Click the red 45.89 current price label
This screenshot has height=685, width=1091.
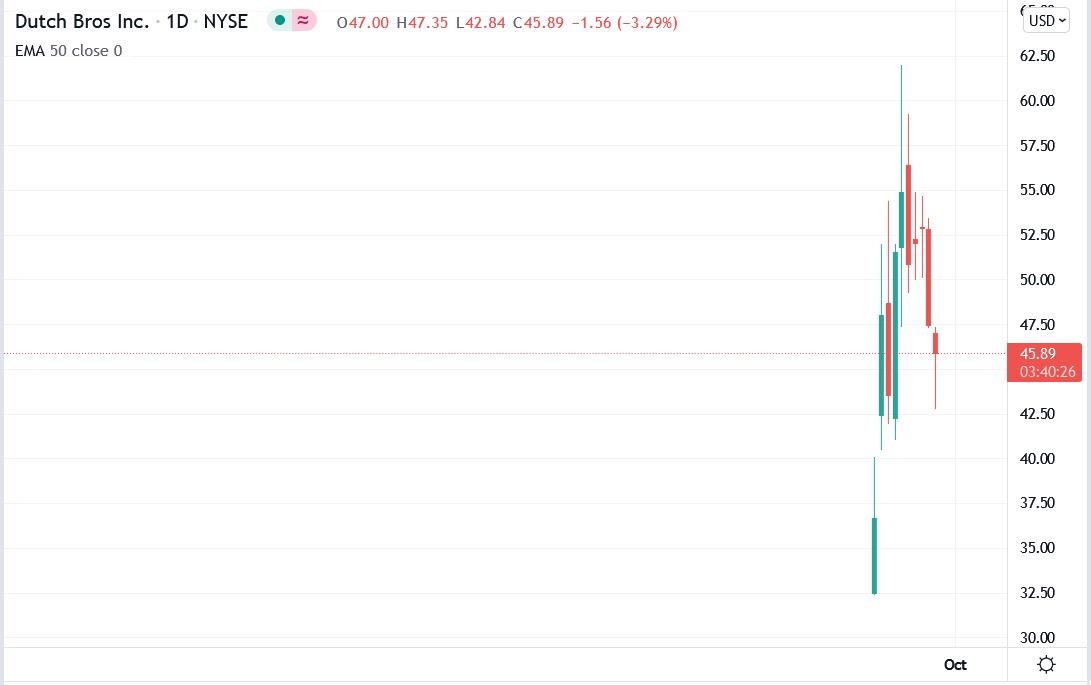click(1037, 354)
